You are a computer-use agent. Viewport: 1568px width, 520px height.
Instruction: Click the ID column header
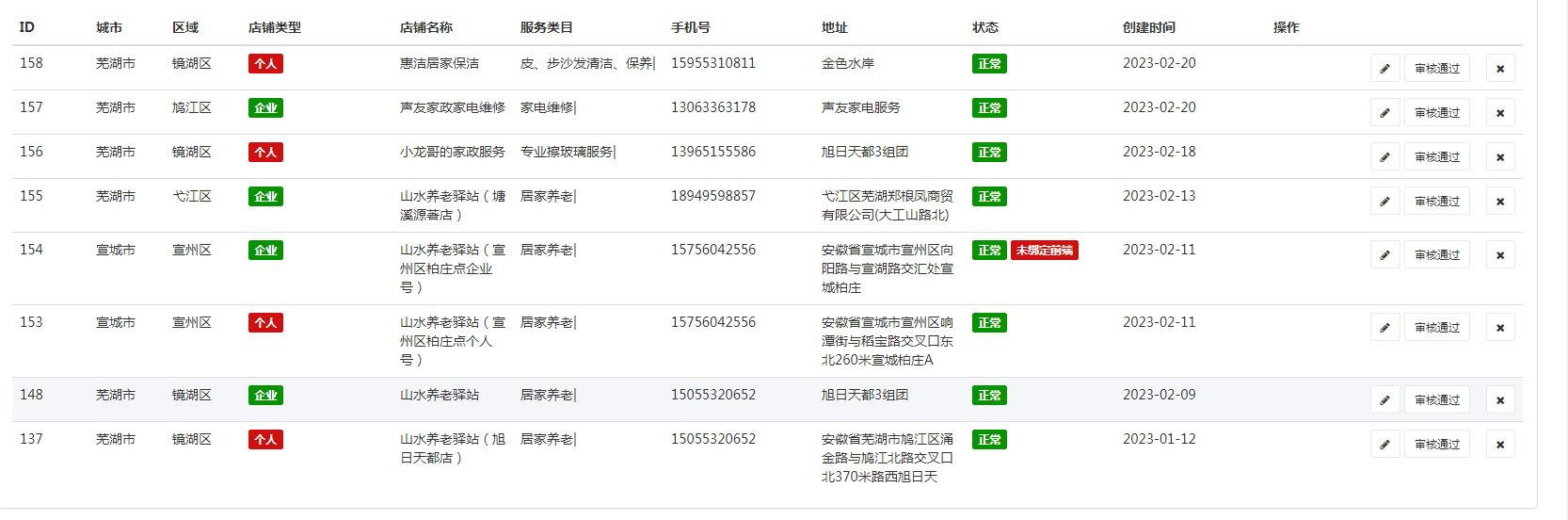click(27, 27)
